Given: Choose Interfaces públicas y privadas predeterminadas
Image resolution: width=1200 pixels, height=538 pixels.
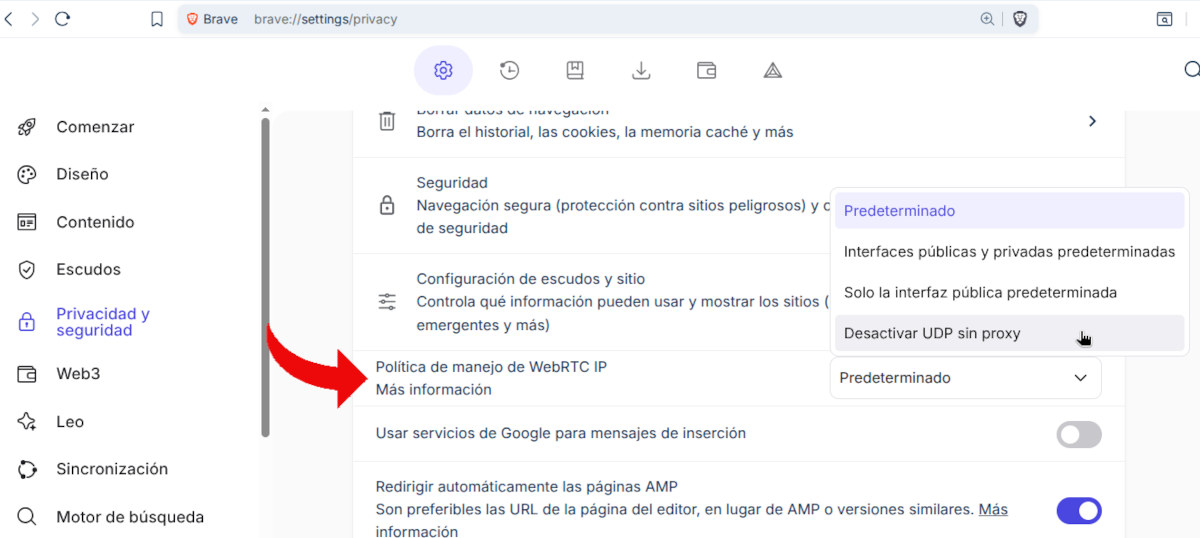Looking at the screenshot, I should 1009,252.
